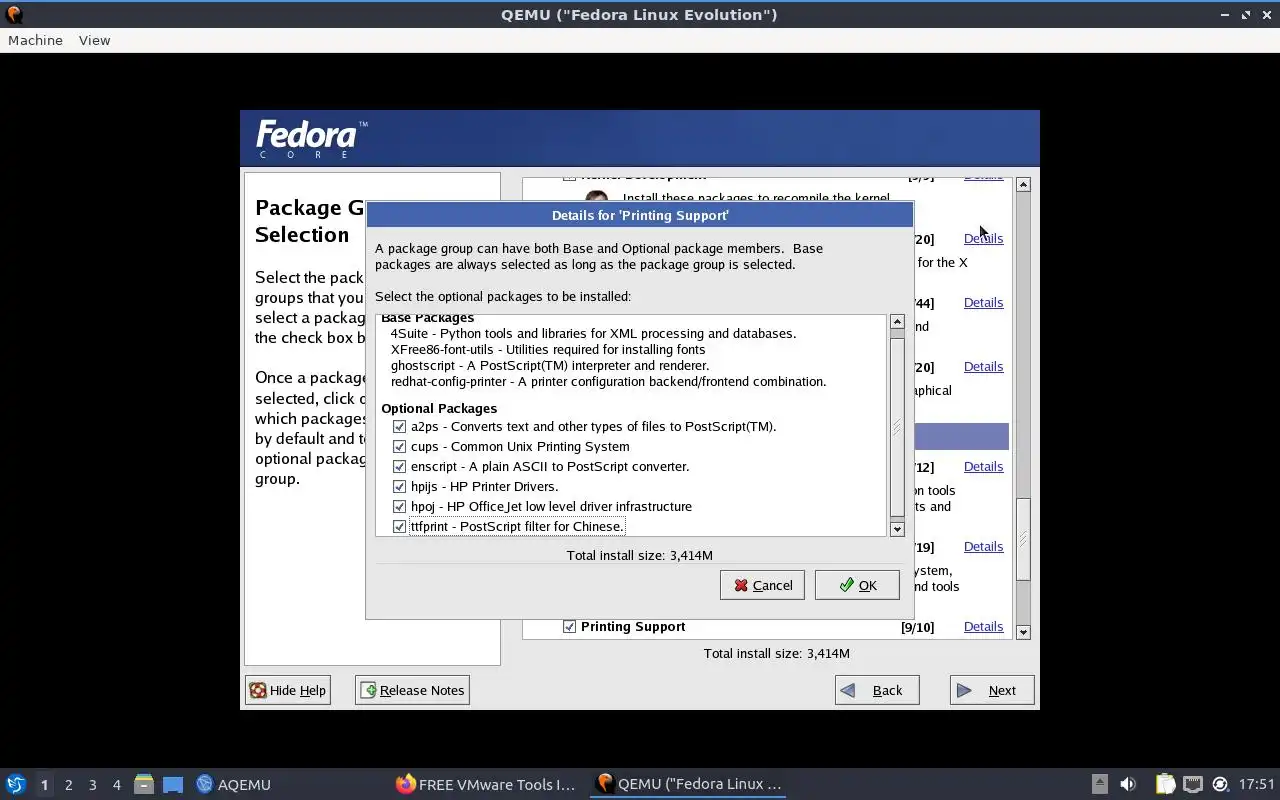Switch to workspace 2
Screen dimensions: 1280x800
68,785
